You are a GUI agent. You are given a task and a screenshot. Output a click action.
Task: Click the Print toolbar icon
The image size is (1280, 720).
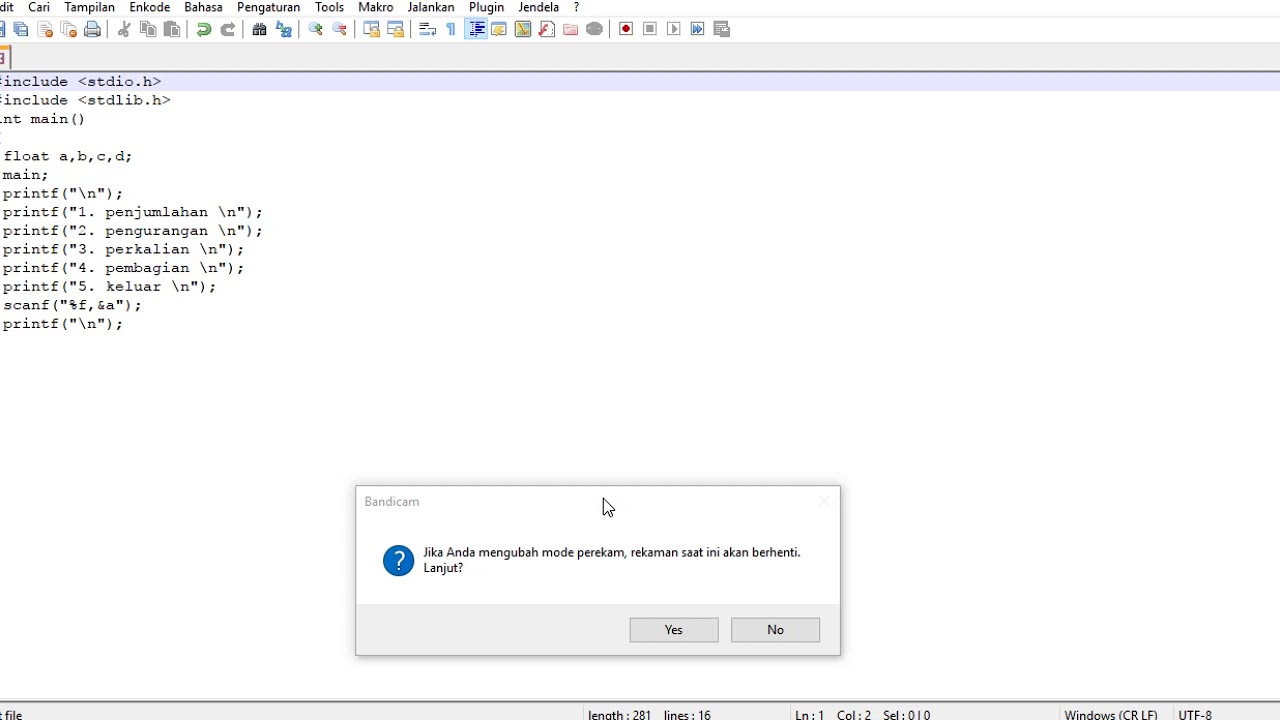(93, 29)
